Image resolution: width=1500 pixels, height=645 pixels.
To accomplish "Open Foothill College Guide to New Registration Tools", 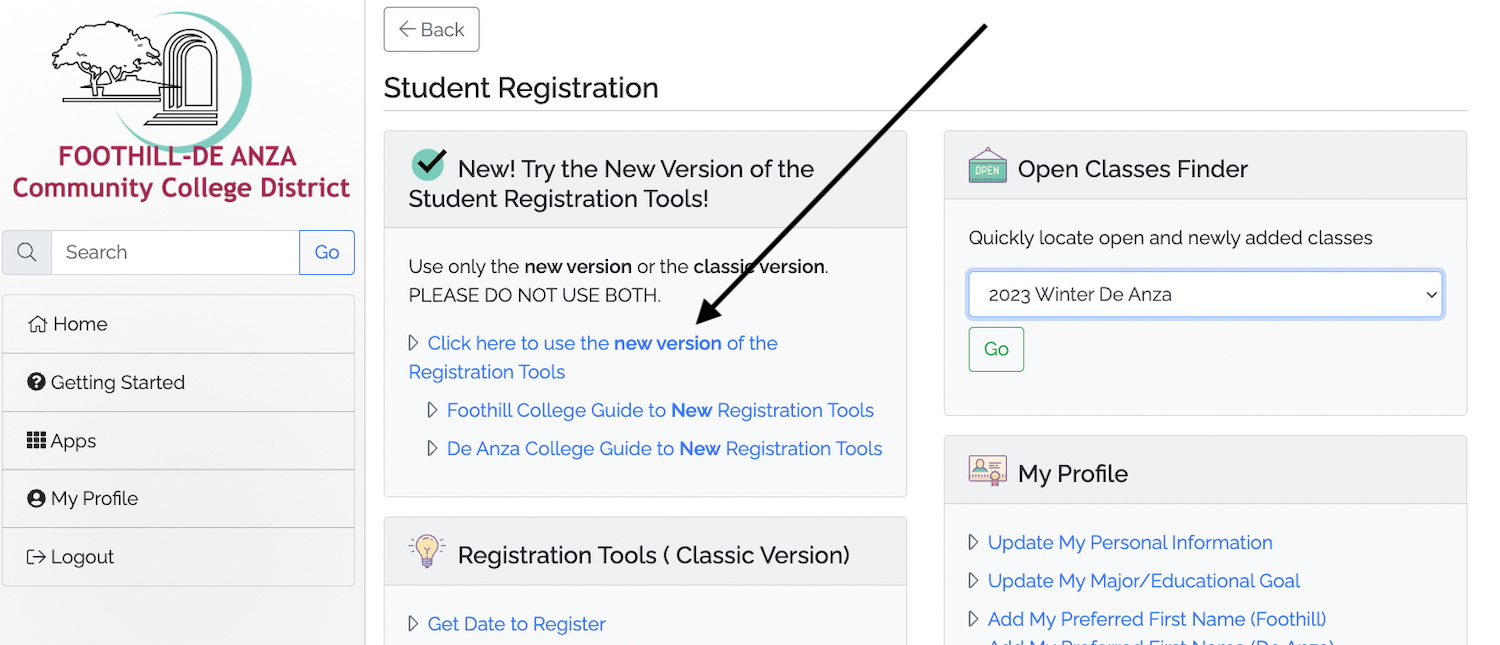I will point(660,410).
